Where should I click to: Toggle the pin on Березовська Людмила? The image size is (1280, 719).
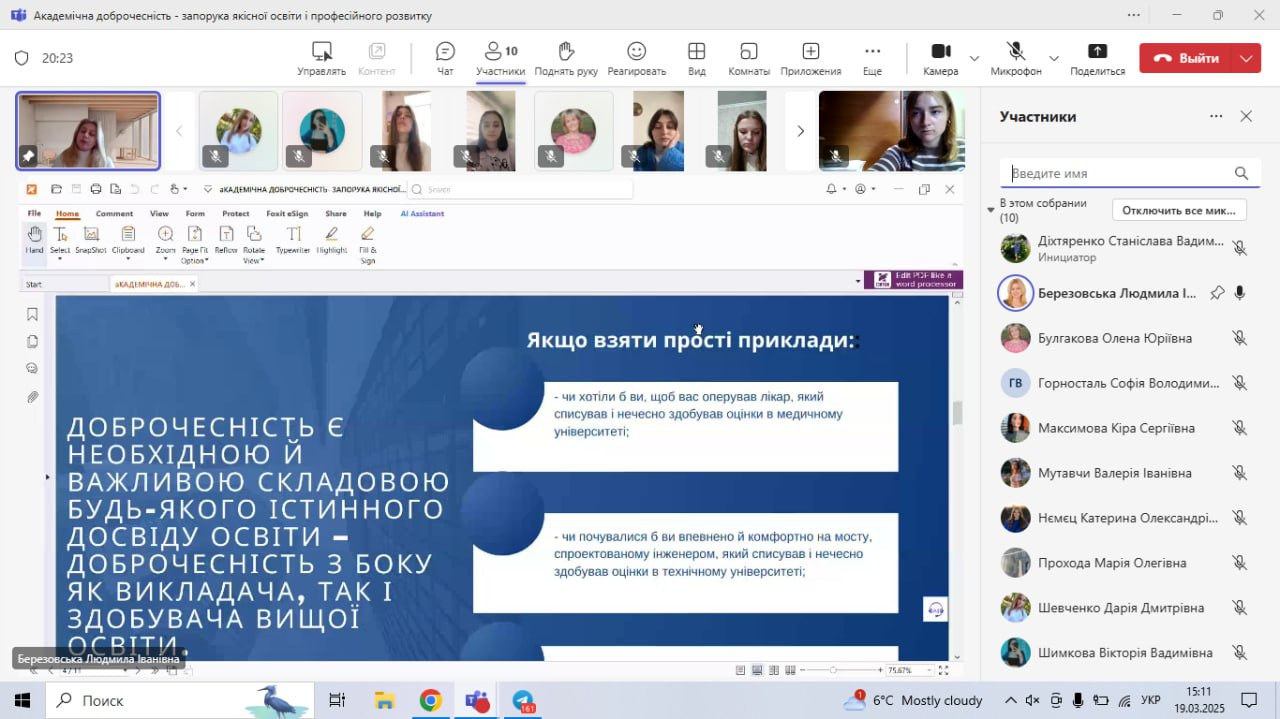1217,293
